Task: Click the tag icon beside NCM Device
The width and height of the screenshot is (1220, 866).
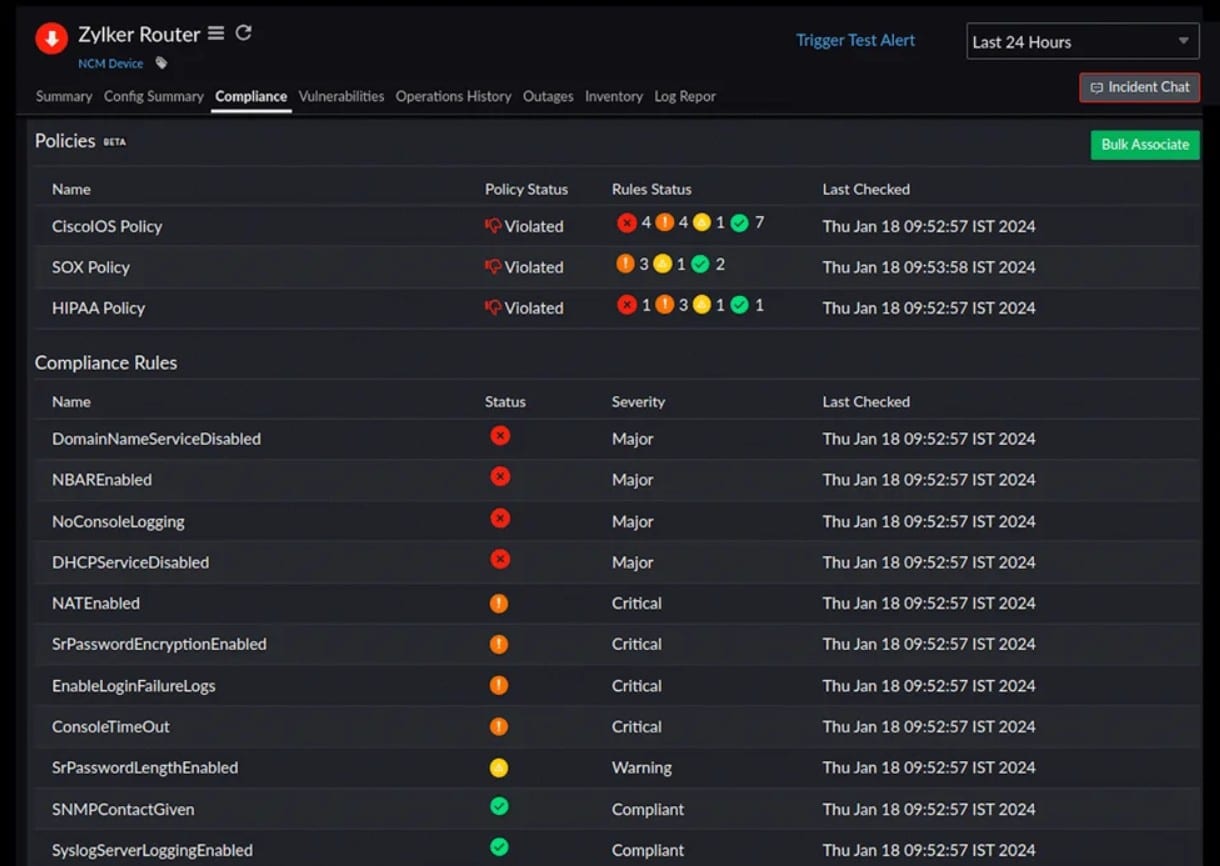Action: pos(161,63)
